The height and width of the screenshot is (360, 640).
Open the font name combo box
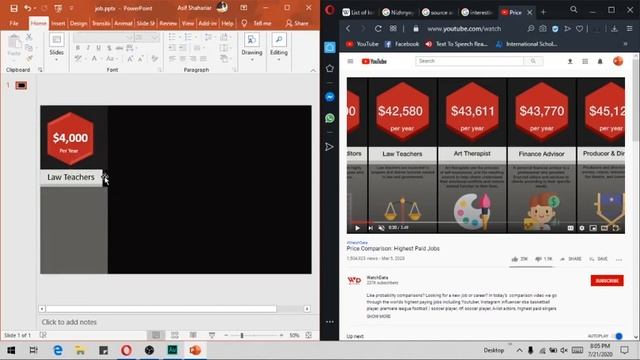(x=104, y=38)
